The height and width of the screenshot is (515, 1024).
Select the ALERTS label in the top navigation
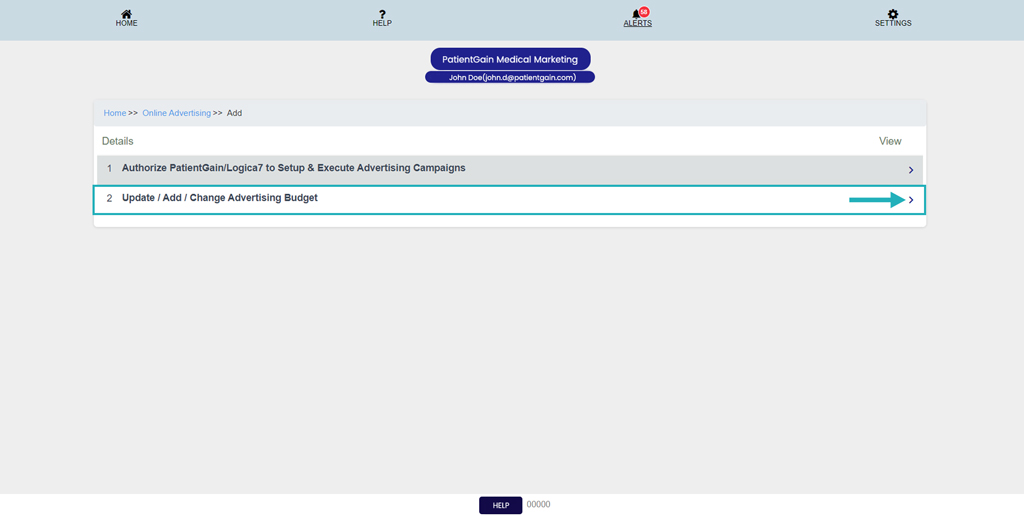click(x=637, y=23)
